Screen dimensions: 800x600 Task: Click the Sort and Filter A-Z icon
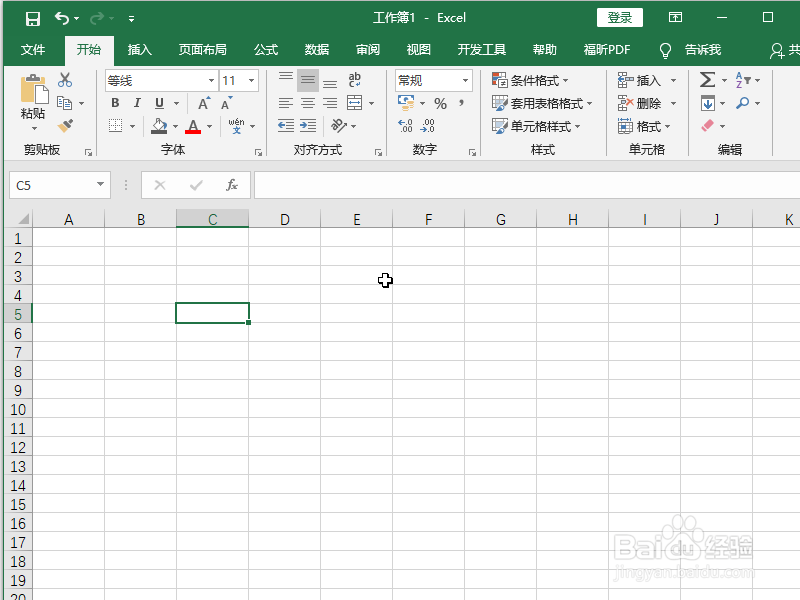click(742, 80)
